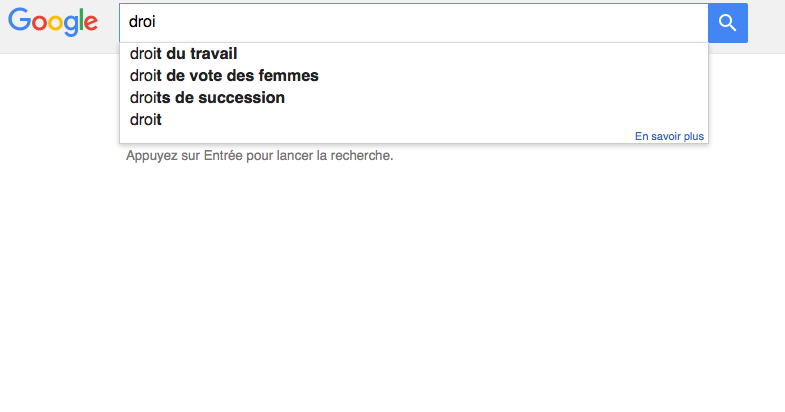Choose 'droit de vote des femmes' suggestion
This screenshot has width=785, height=412.
click(x=414, y=76)
